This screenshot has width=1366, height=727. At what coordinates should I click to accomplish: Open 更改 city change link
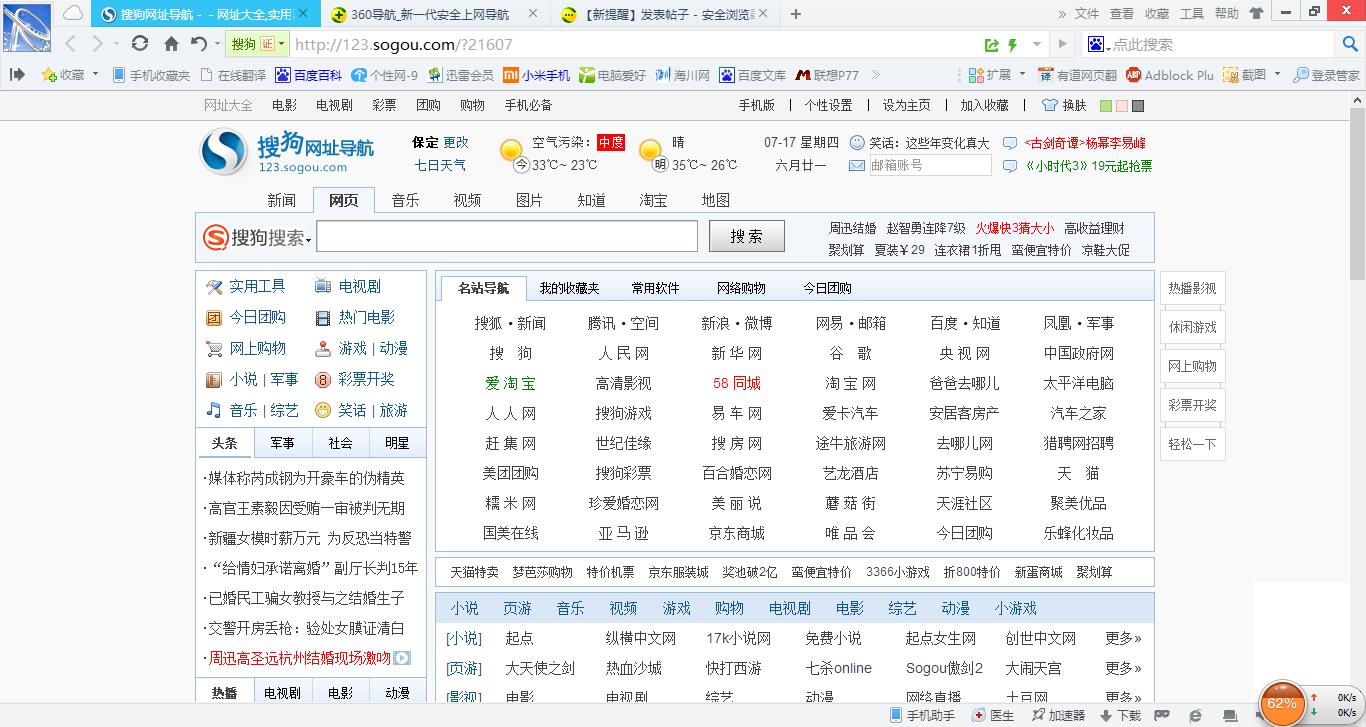pyautogui.click(x=456, y=142)
